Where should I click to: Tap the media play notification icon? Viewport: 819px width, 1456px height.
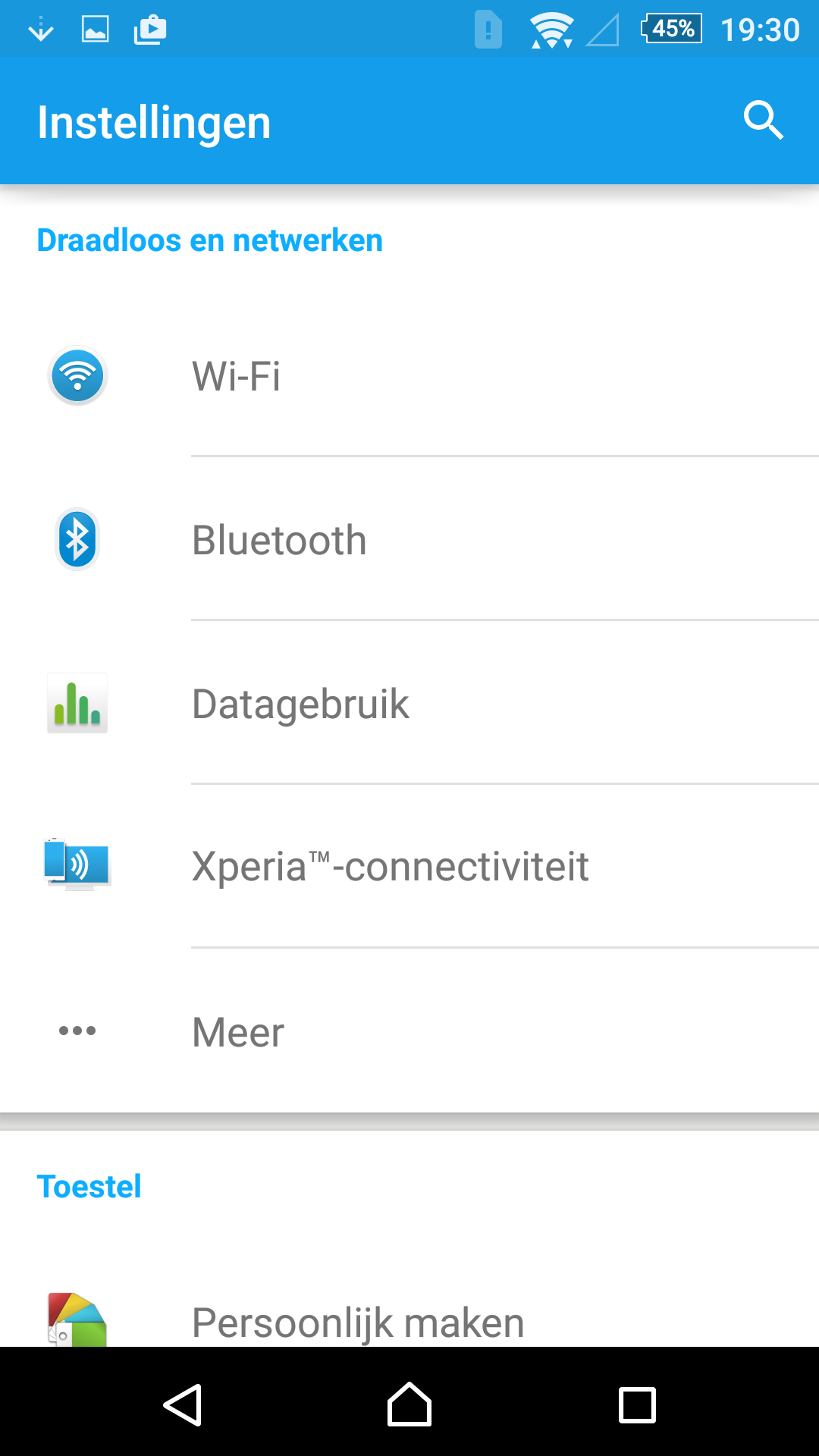point(150,30)
